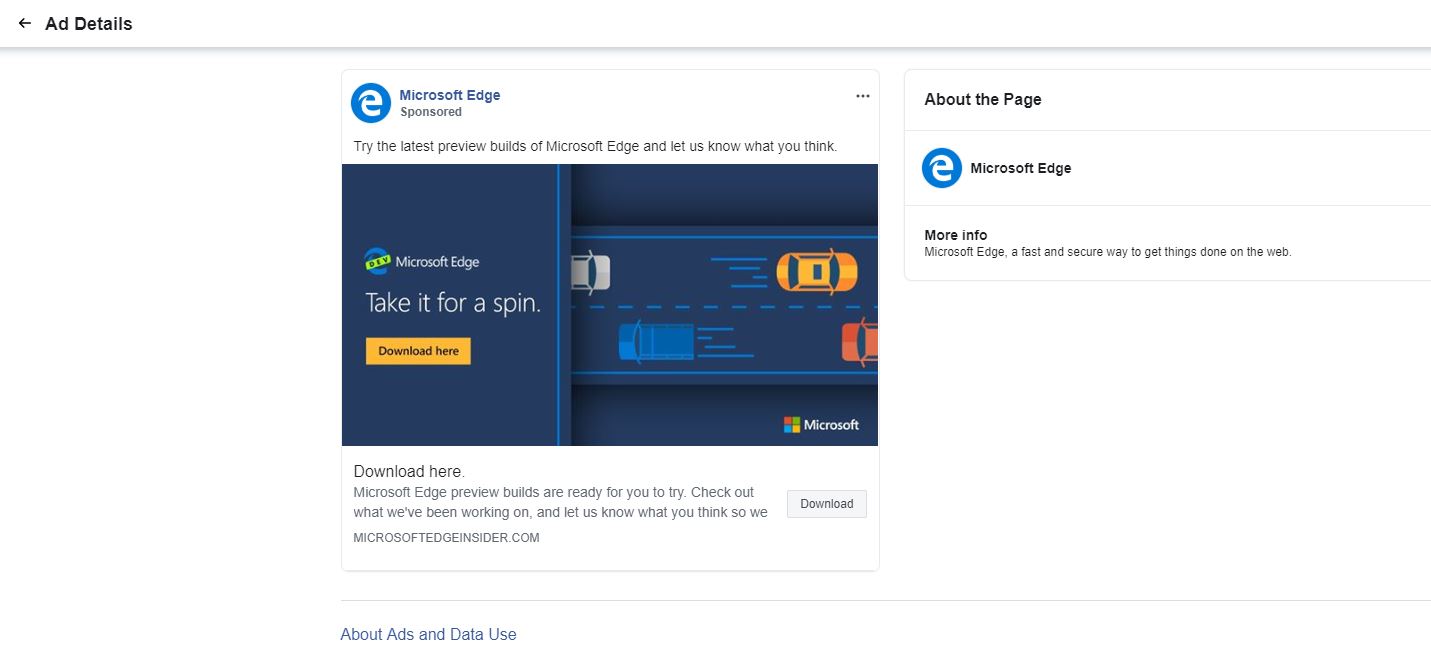Click the ad caption 'Try the latest preview builds'

595,146
